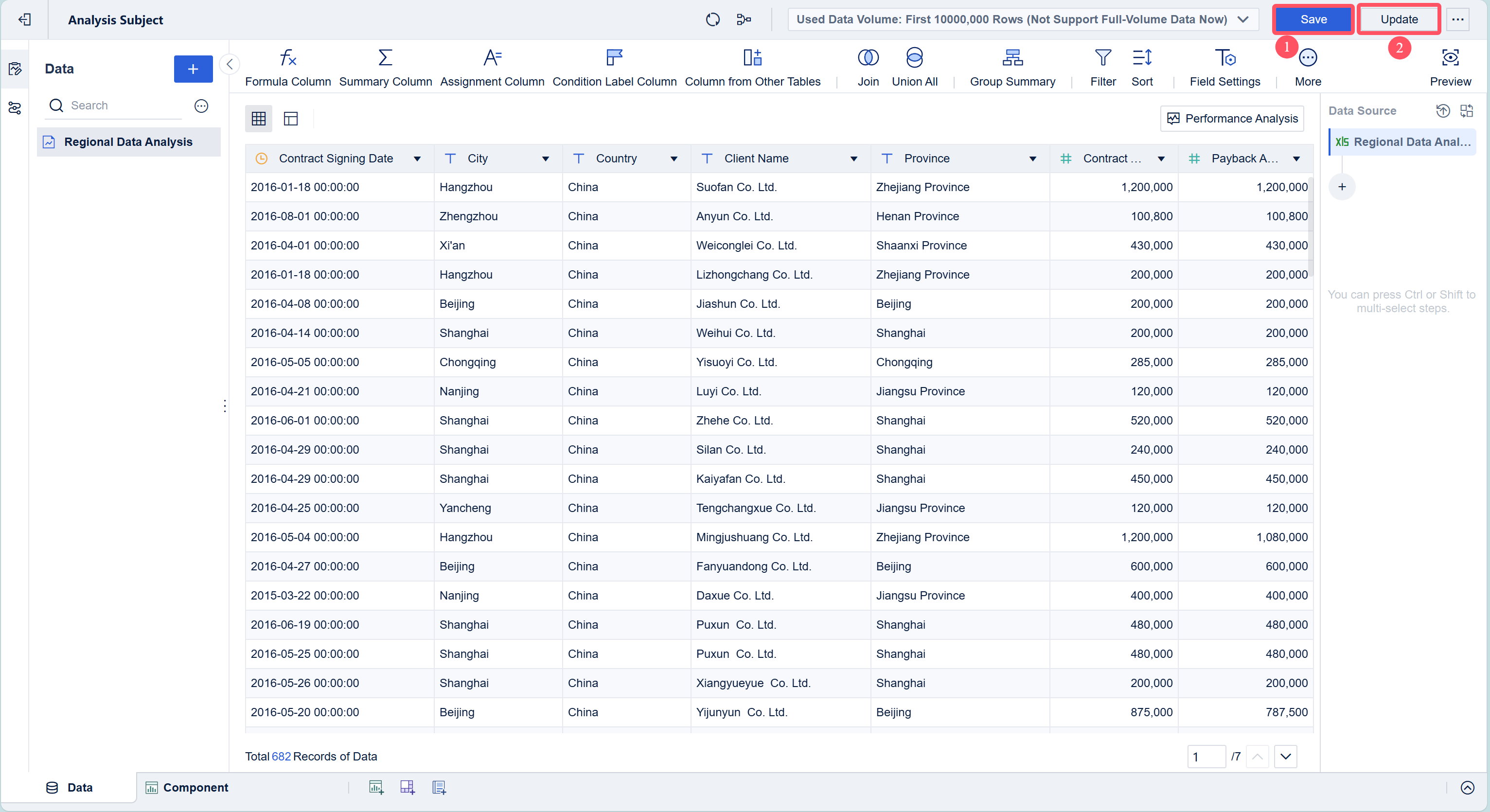1490x812 pixels.
Task: Click the exit back icon
Action: pyautogui.click(x=24, y=19)
